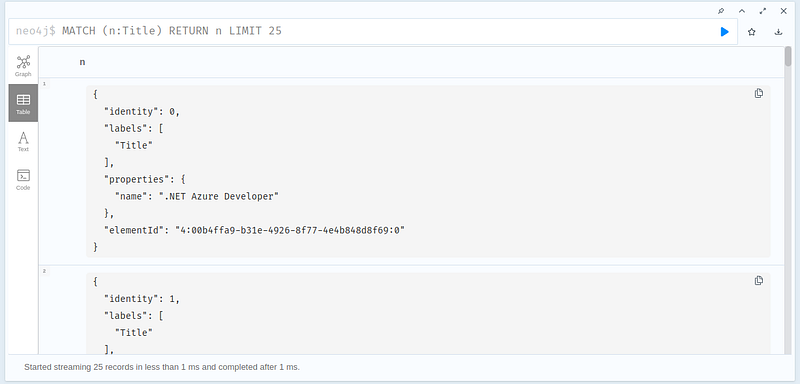Click the ".NET Azure Developer" name value
Viewport: 800px width, 384px height.
coord(219,196)
